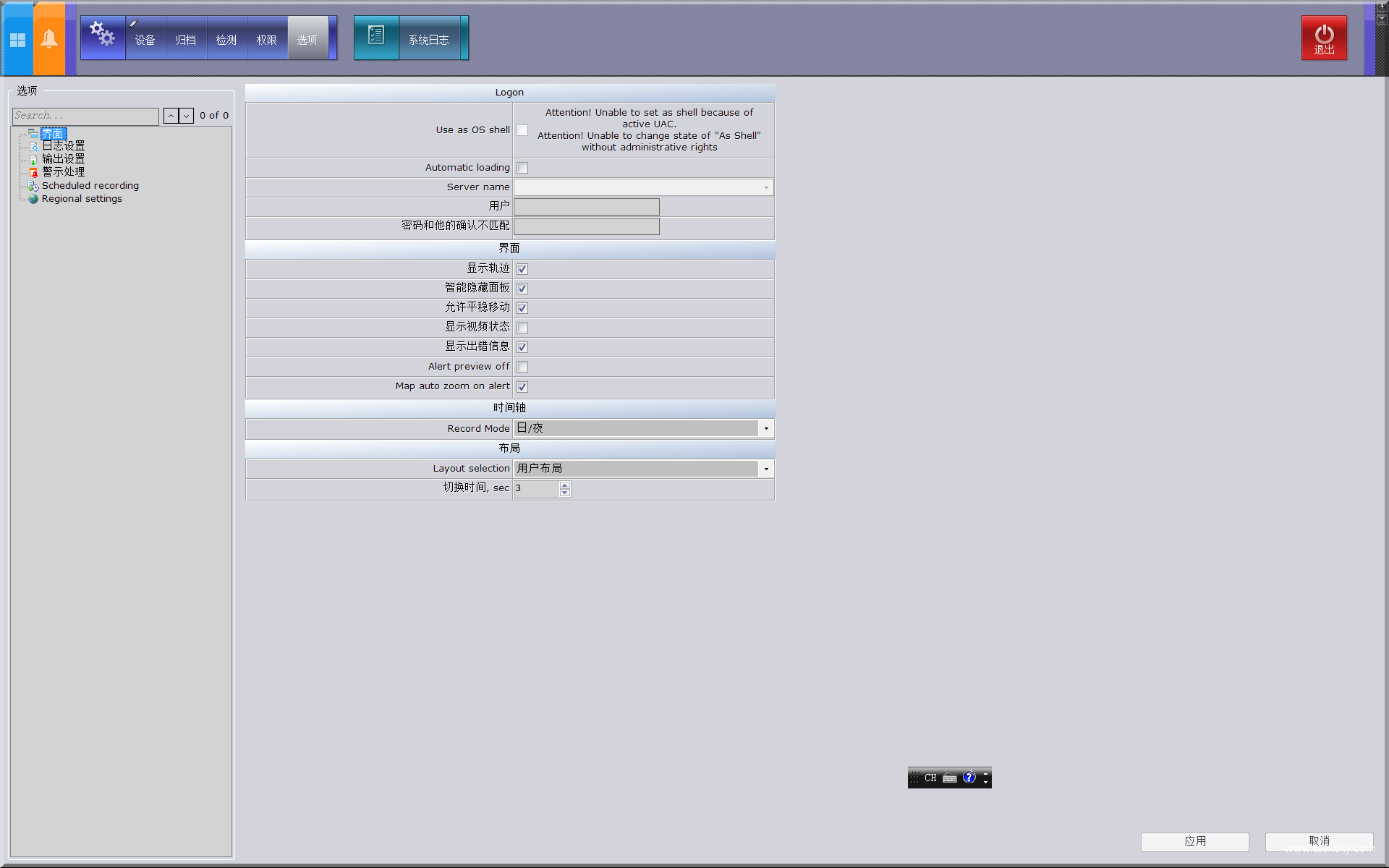1389x868 pixels.
Task: Uncheck 显示轨迹 checkbox
Action: pyautogui.click(x=522, y=269)
